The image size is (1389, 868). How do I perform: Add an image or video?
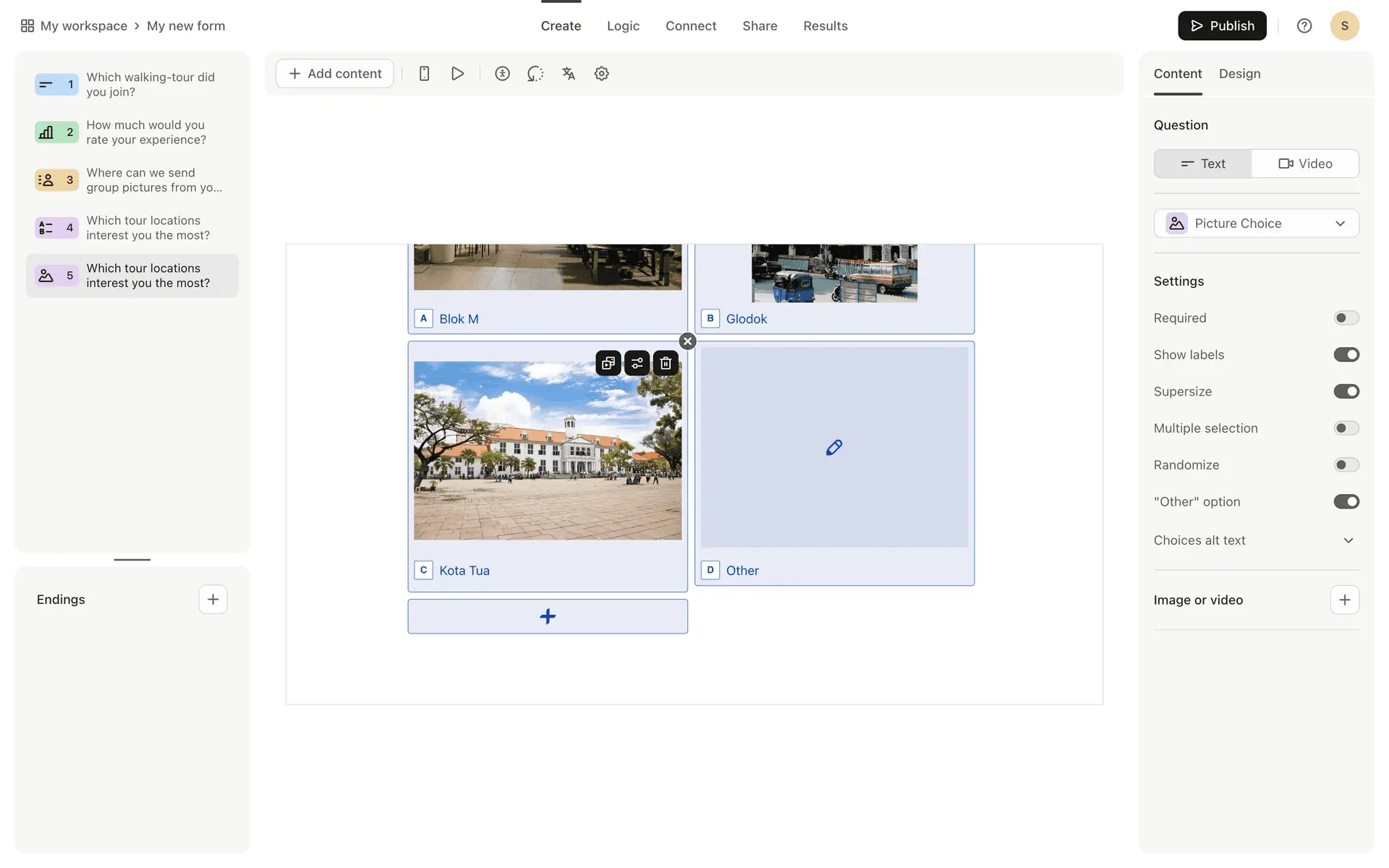click(x=1344, y=600)
